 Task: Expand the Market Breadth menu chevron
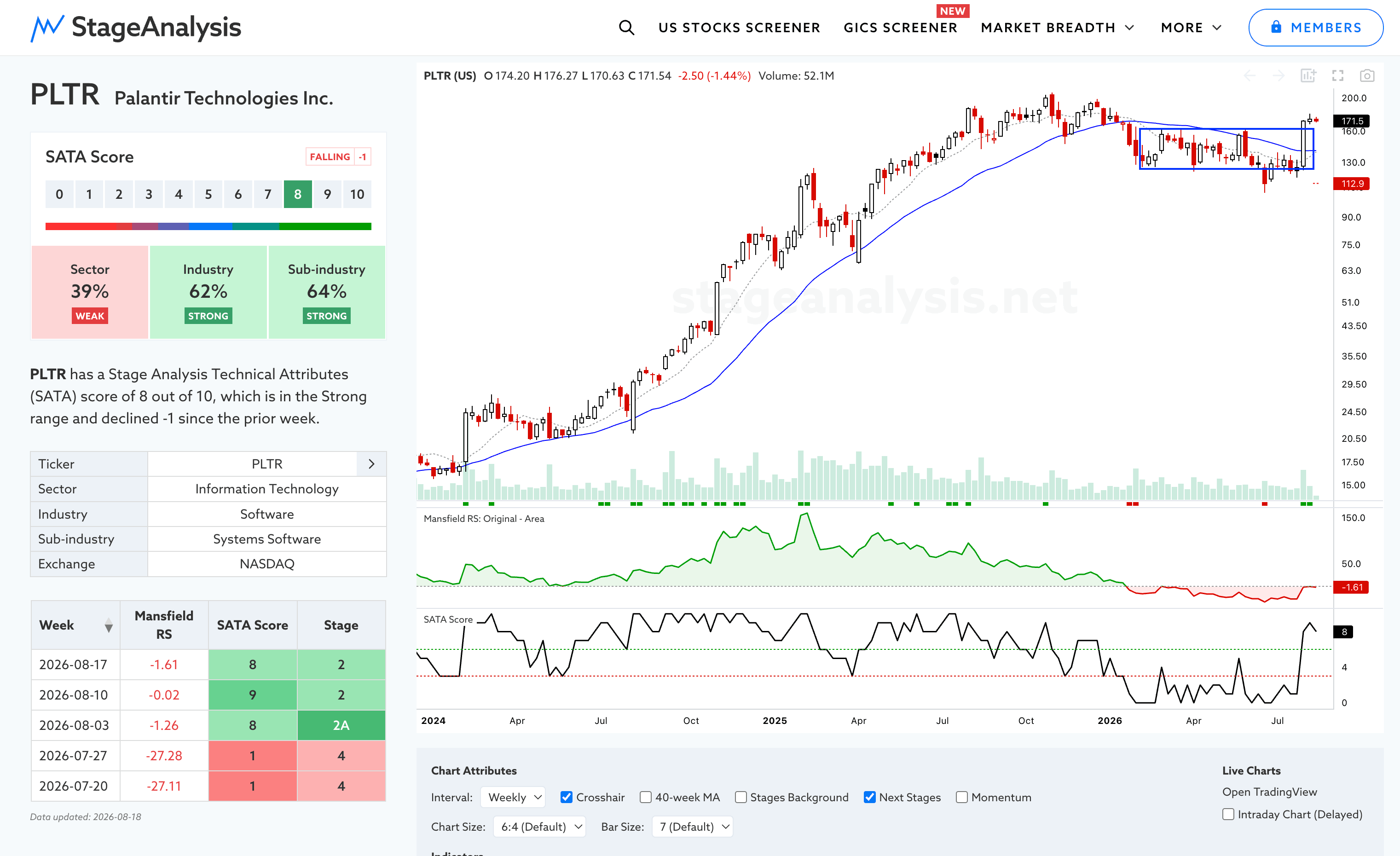1129,27
